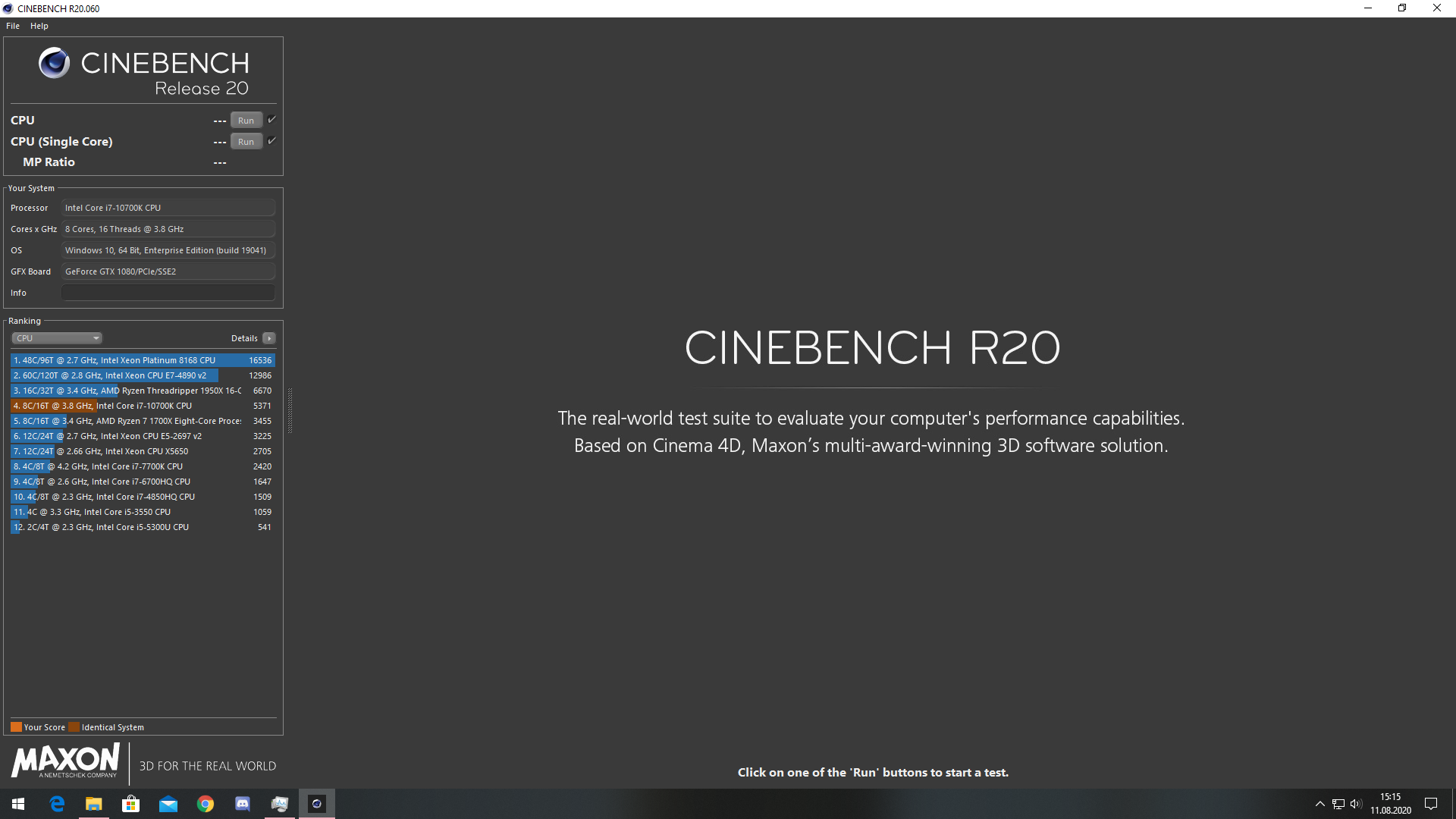Click the Identical System legend swatch
The width and height of the screenshot is (1456, 819).
click(x=74, y=727)
